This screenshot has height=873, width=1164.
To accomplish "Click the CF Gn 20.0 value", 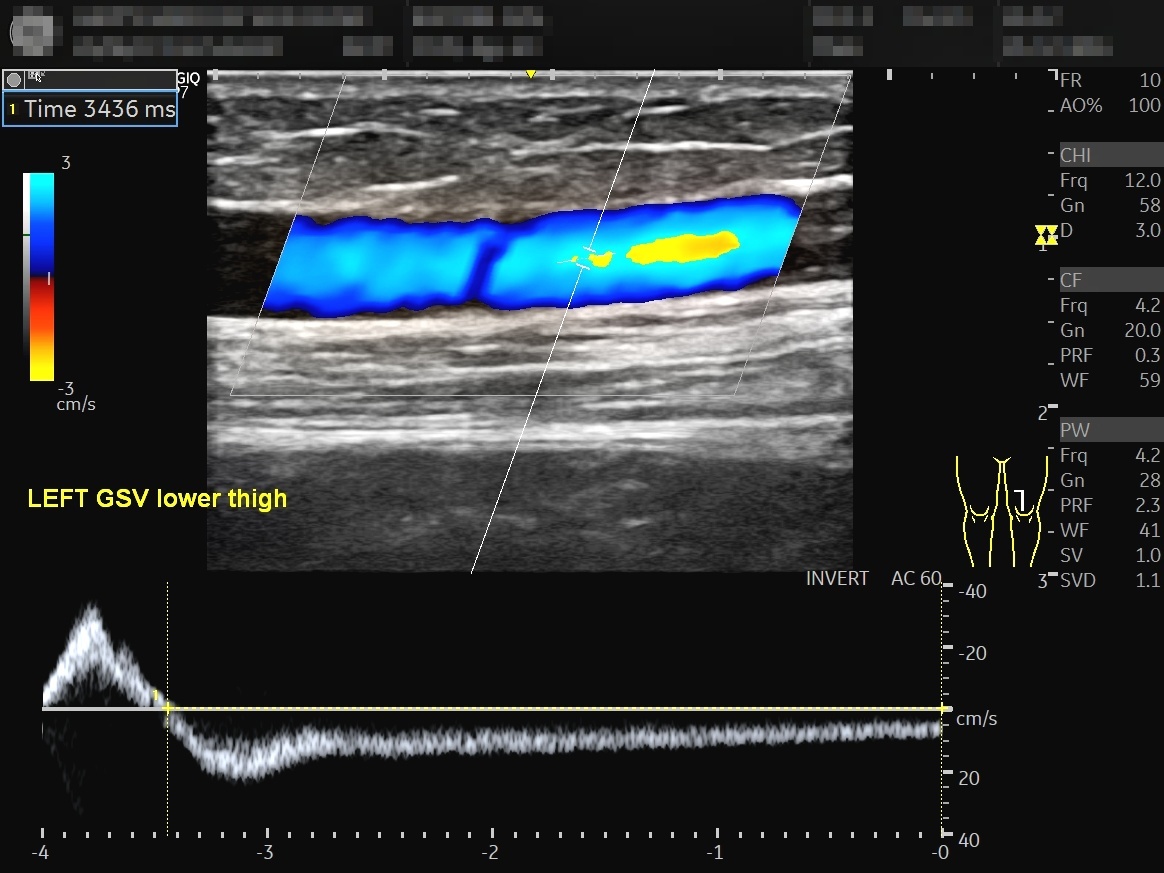I will point(1142,330).
